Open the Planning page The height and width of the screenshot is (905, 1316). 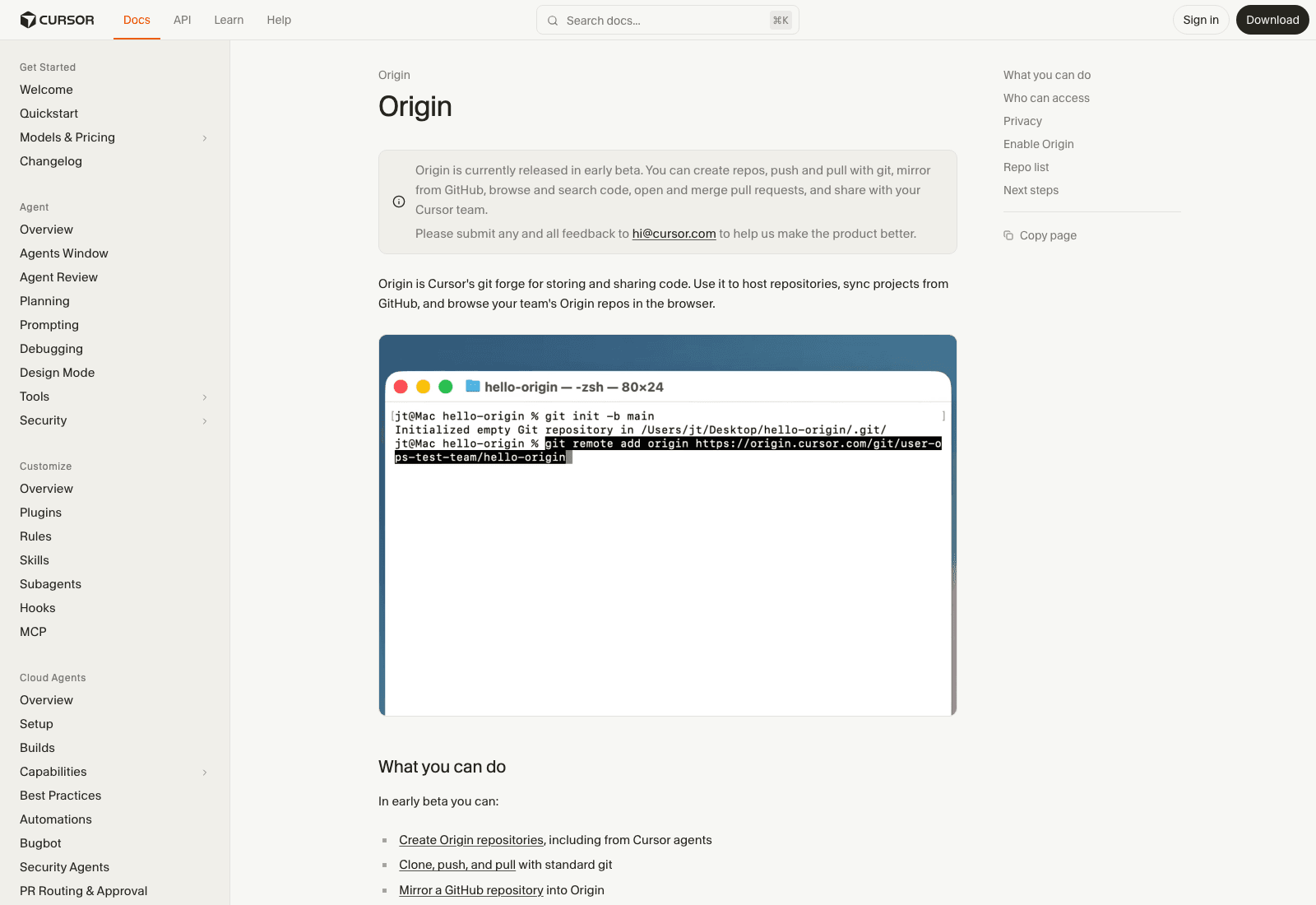[44, 301]
